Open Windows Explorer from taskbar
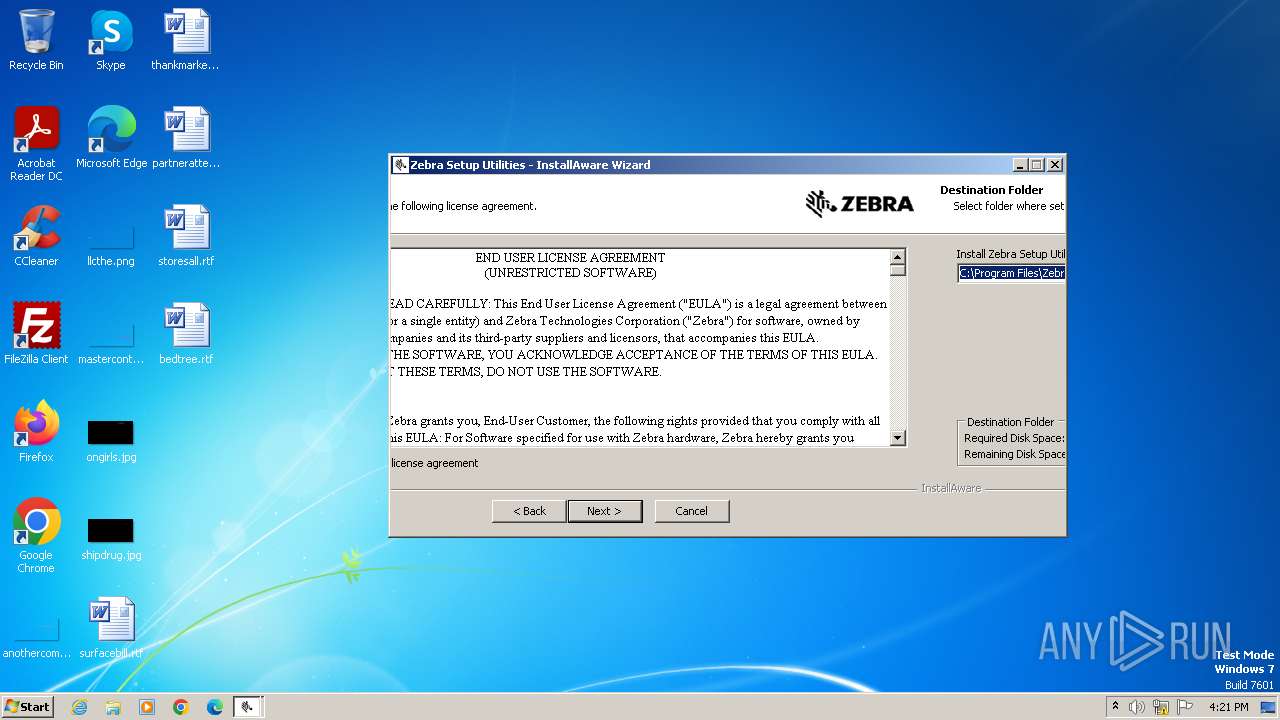The height and width of the screenshot is (720, 1280). point(113,707)
